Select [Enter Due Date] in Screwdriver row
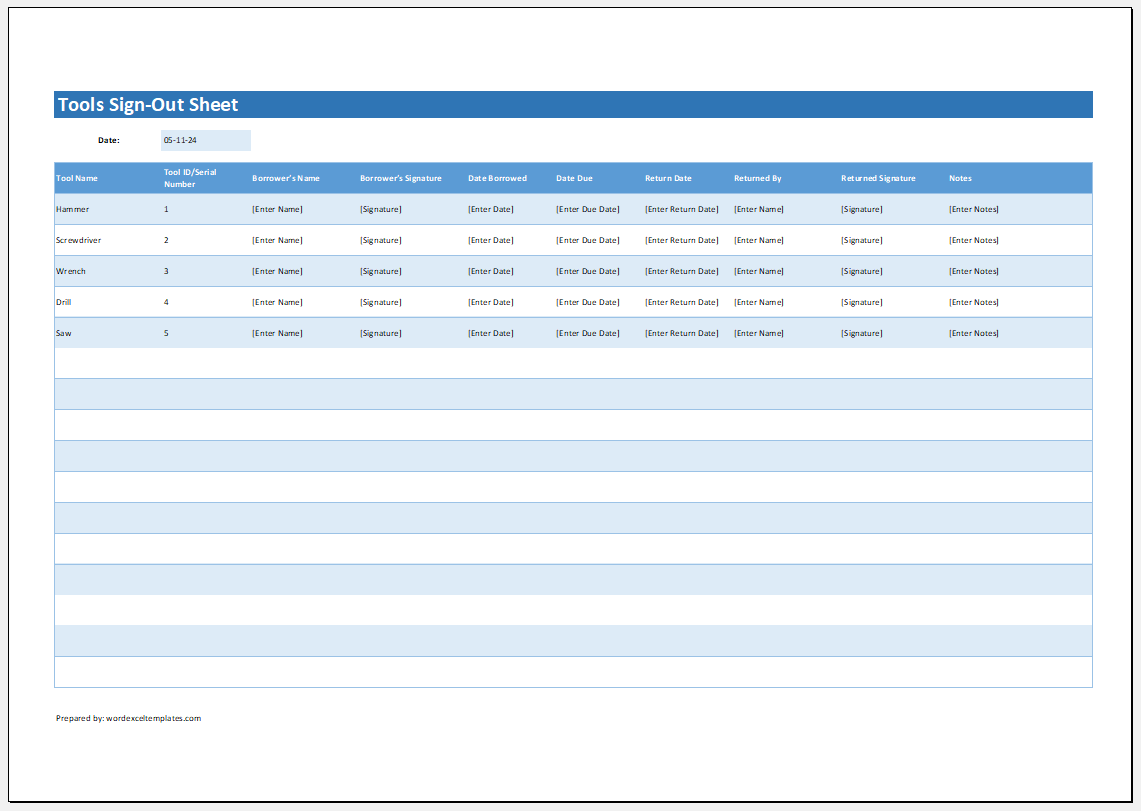This screenshot has height=811, width=1141. pos(588,240)
